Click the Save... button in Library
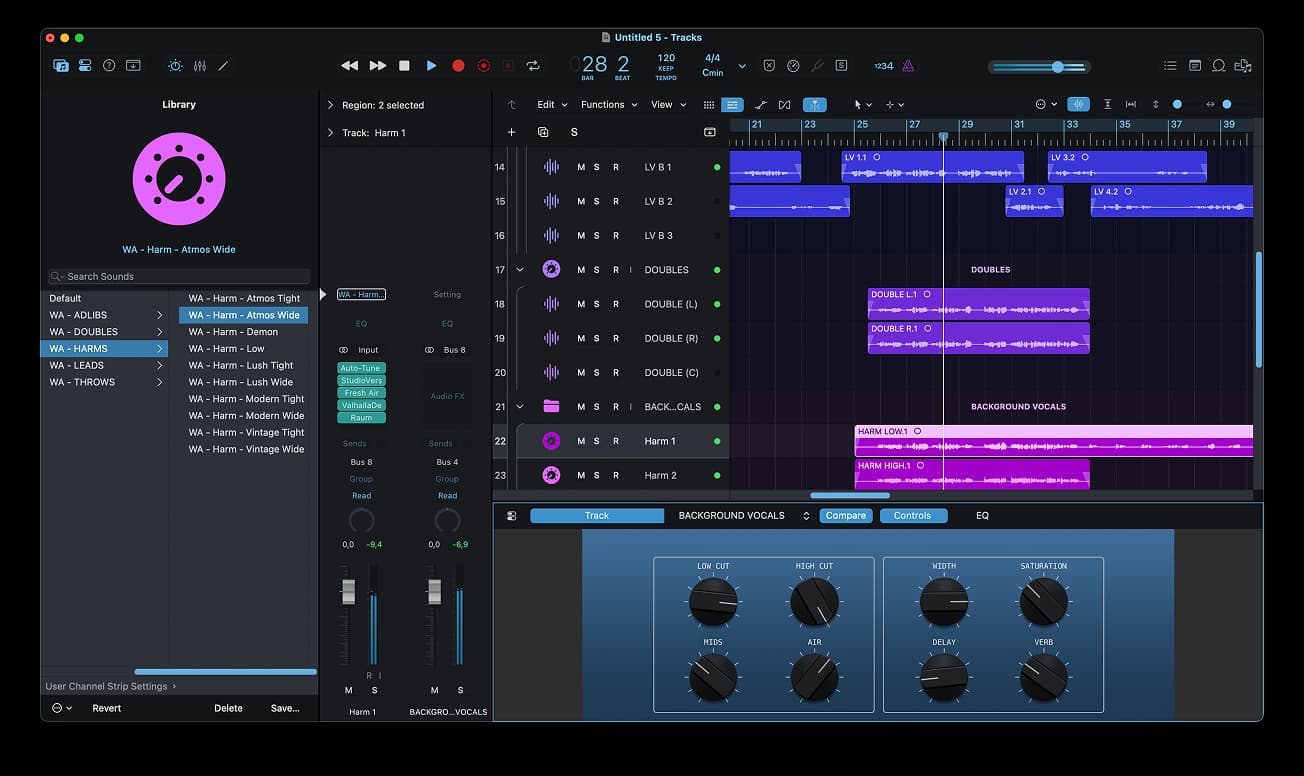Viewport: 1304px width, 776px height. (x=285, y=708)
